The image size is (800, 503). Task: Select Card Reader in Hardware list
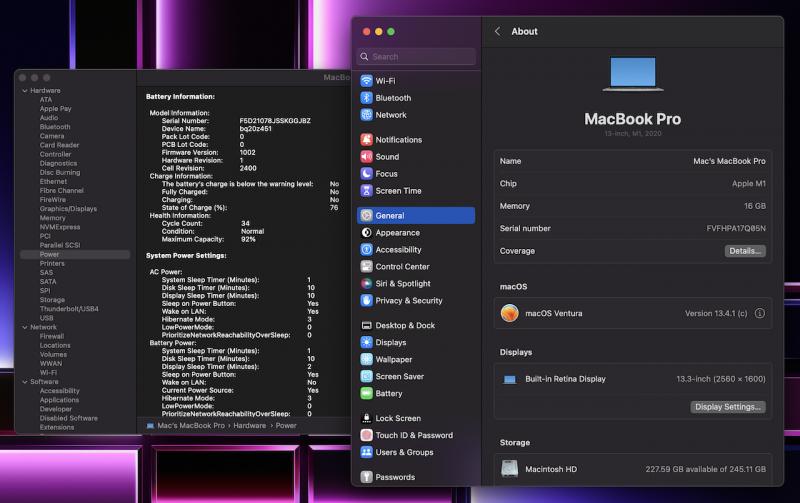pyautogui.click(x=59, y=145)
